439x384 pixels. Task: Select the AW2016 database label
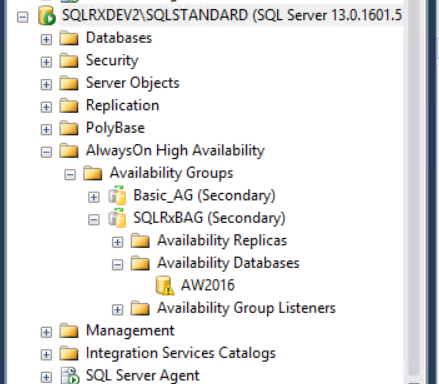tap(208, 285)
